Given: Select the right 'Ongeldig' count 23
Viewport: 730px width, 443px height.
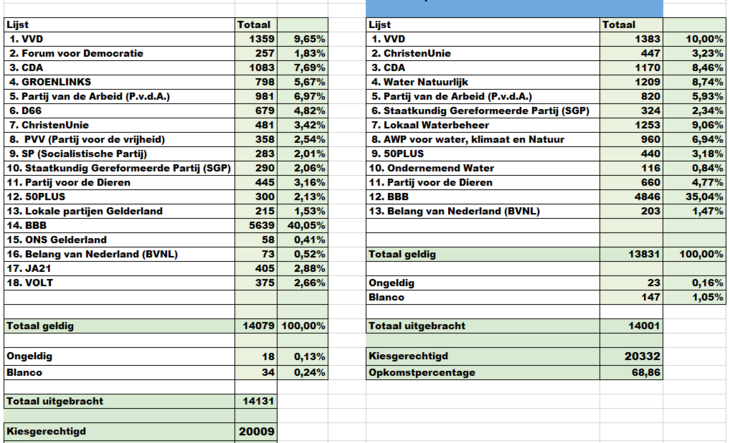Looking at the screenshot, I should [x=631, y=283].
